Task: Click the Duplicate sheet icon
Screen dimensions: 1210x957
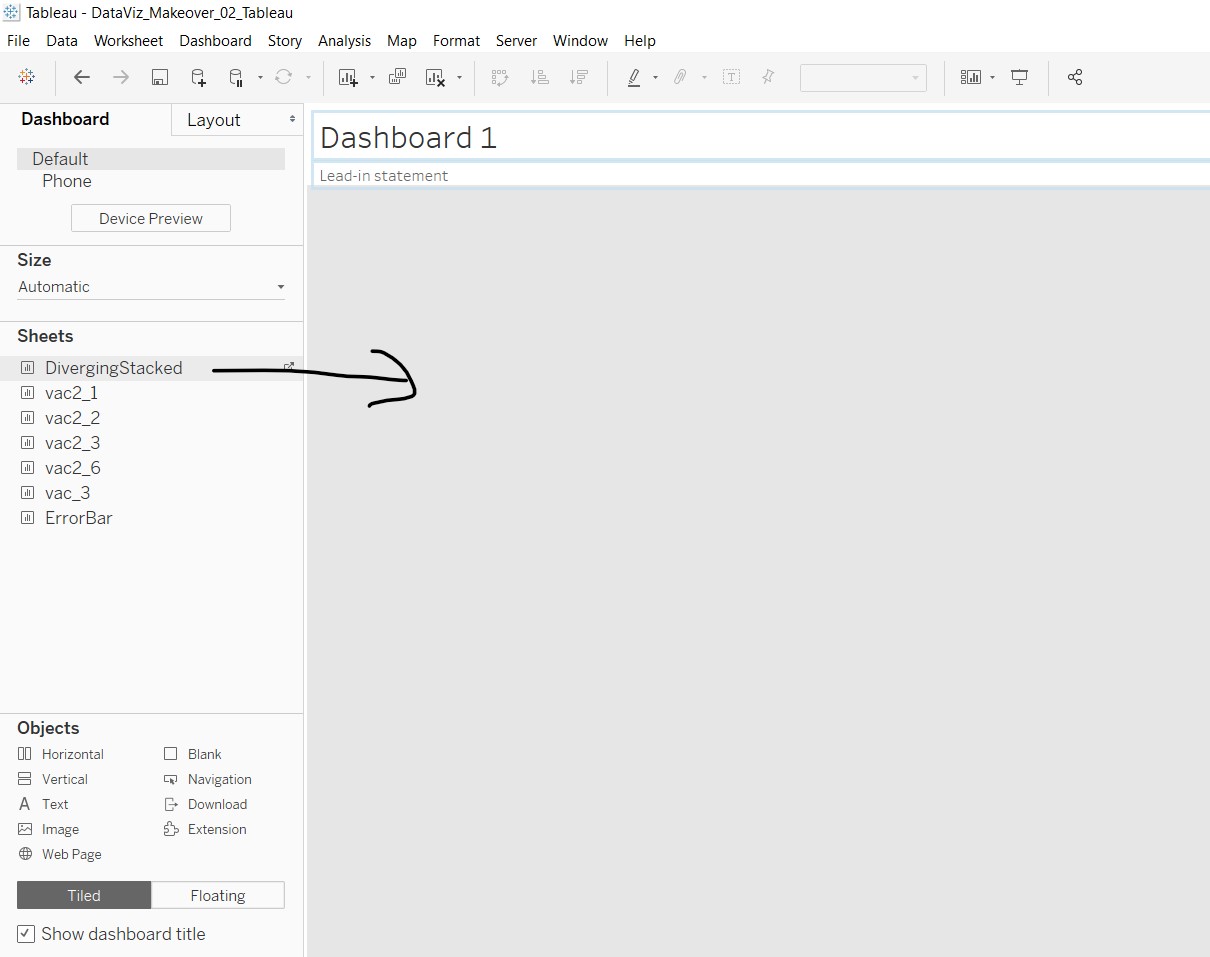Action: tap(397, 78)
